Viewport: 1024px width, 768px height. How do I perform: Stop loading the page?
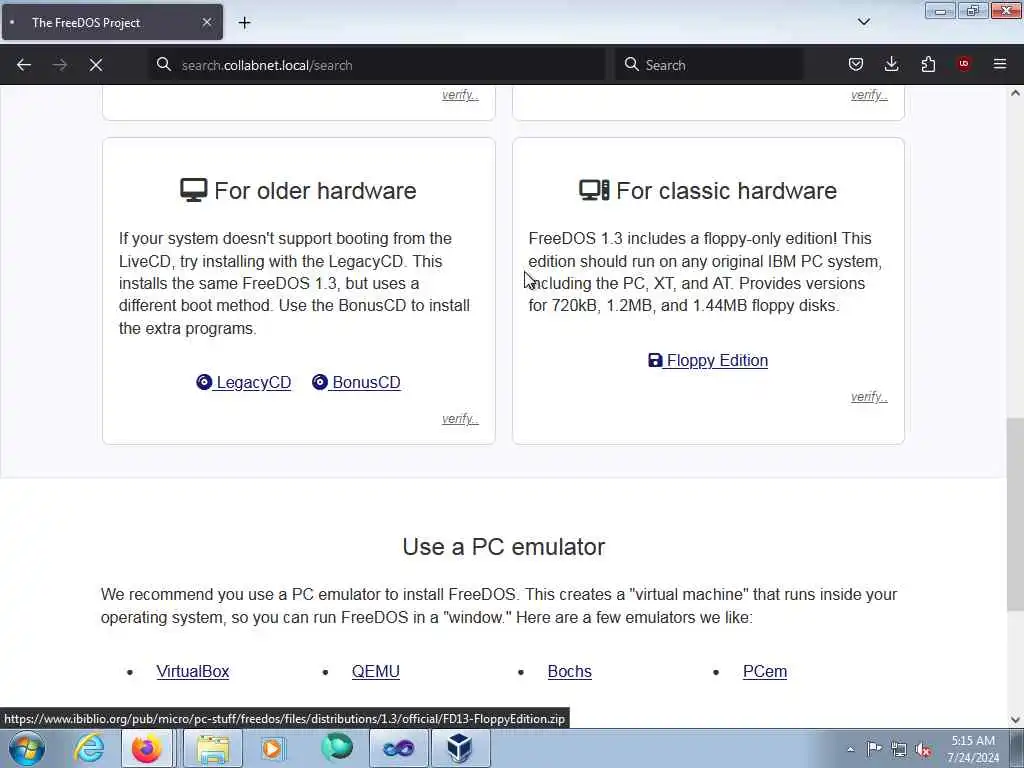coord(96,65)
